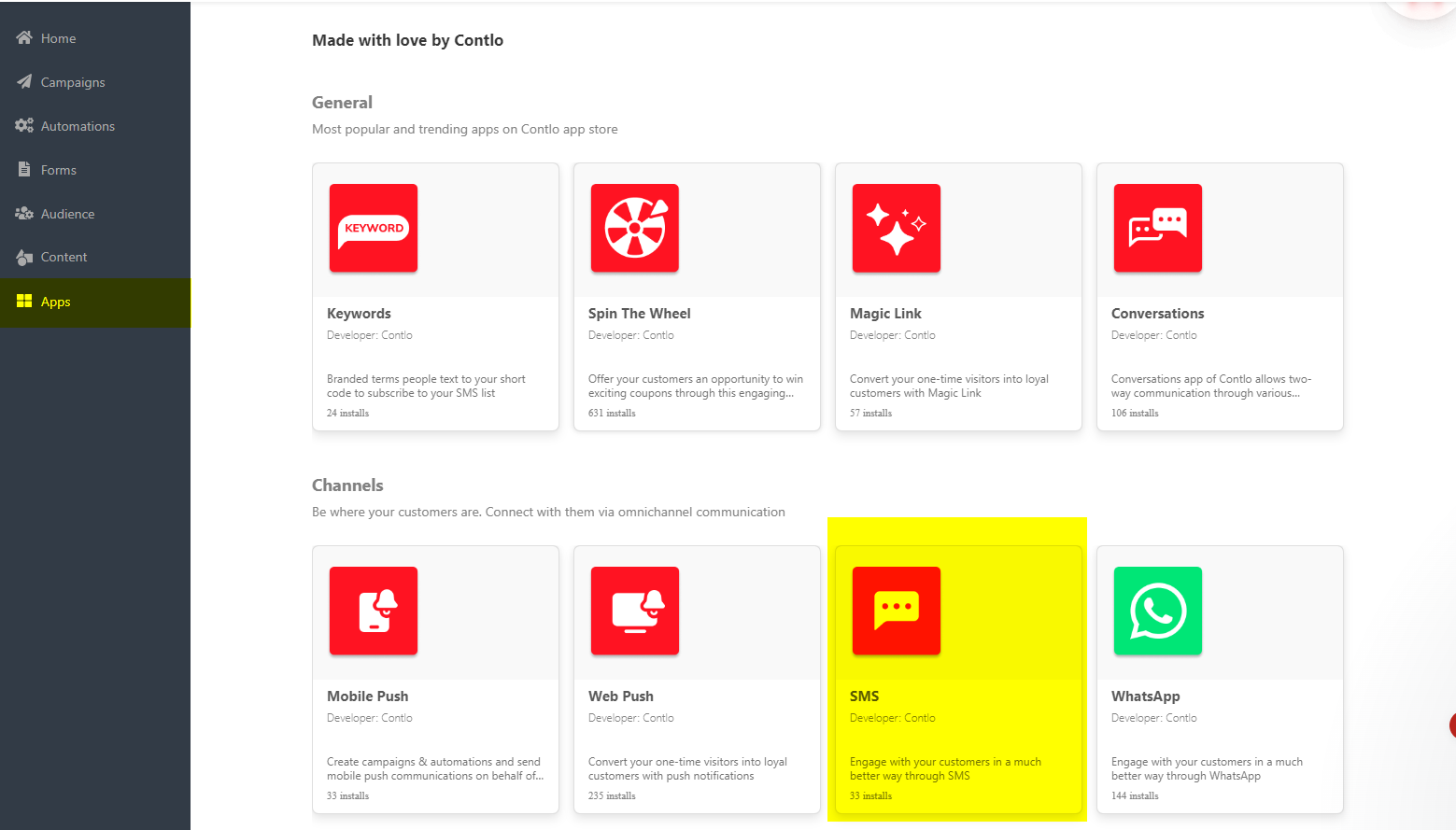Click the '106 installs' count
Screen dimensions: 1456x830
pos(1135,413)
